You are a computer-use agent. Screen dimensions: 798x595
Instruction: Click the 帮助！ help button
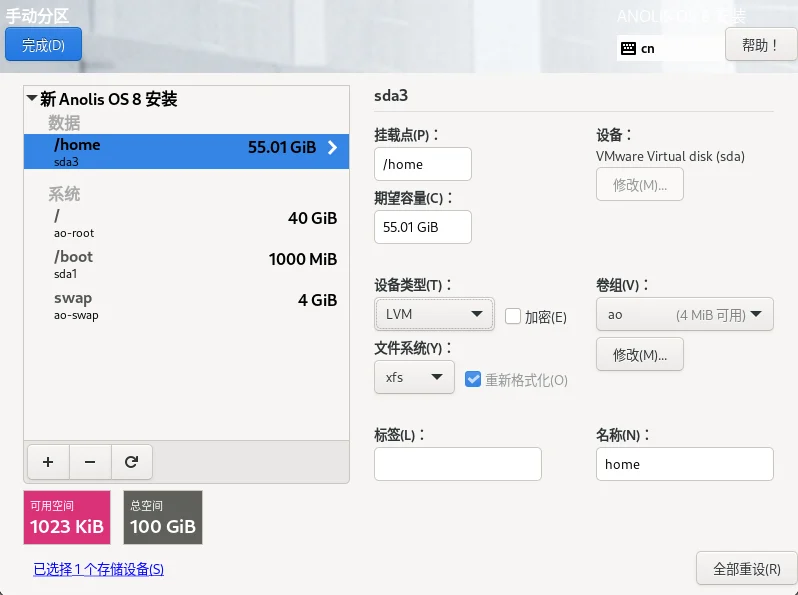(761, 45)
